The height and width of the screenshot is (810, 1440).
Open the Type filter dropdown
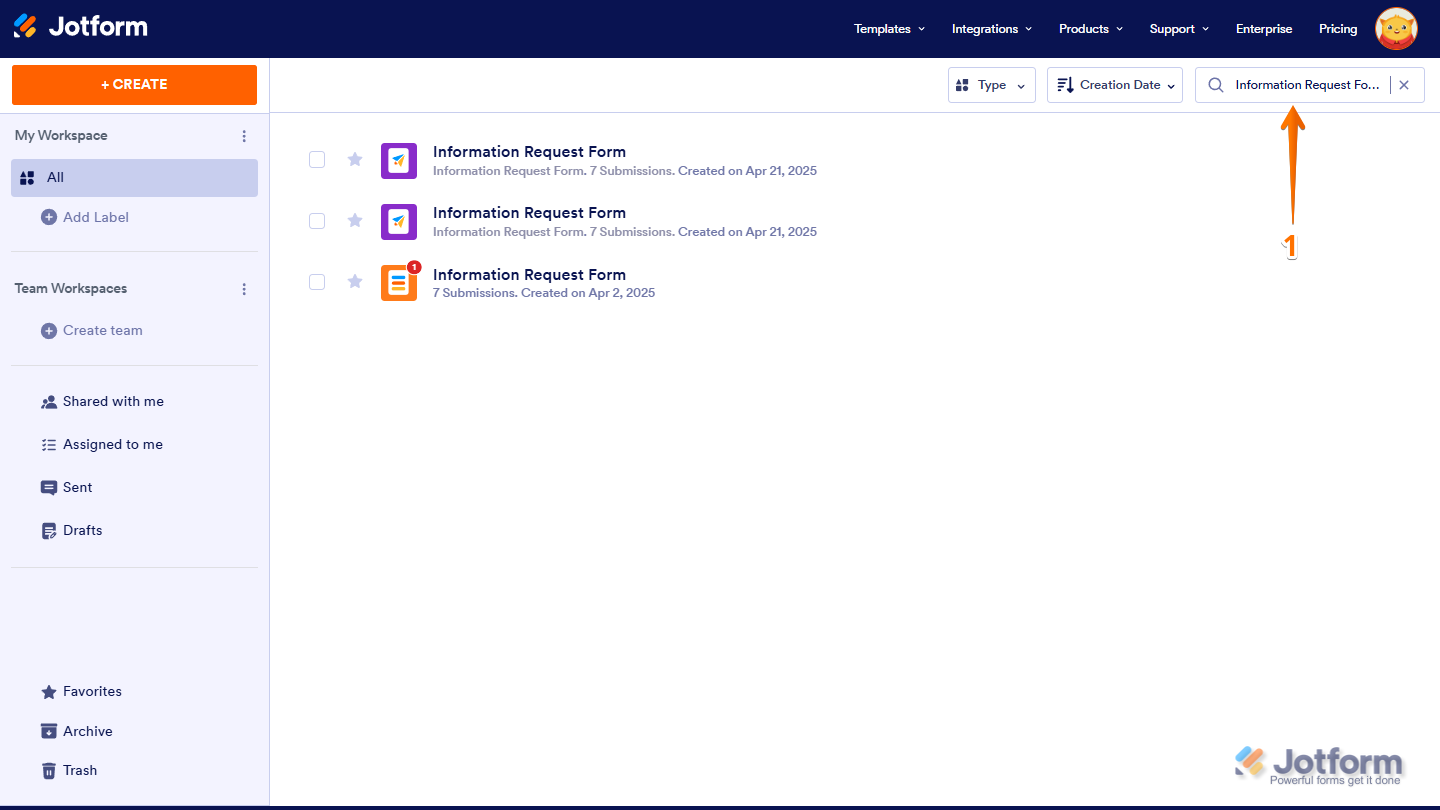pyautogui.click(x=991, y=85)
